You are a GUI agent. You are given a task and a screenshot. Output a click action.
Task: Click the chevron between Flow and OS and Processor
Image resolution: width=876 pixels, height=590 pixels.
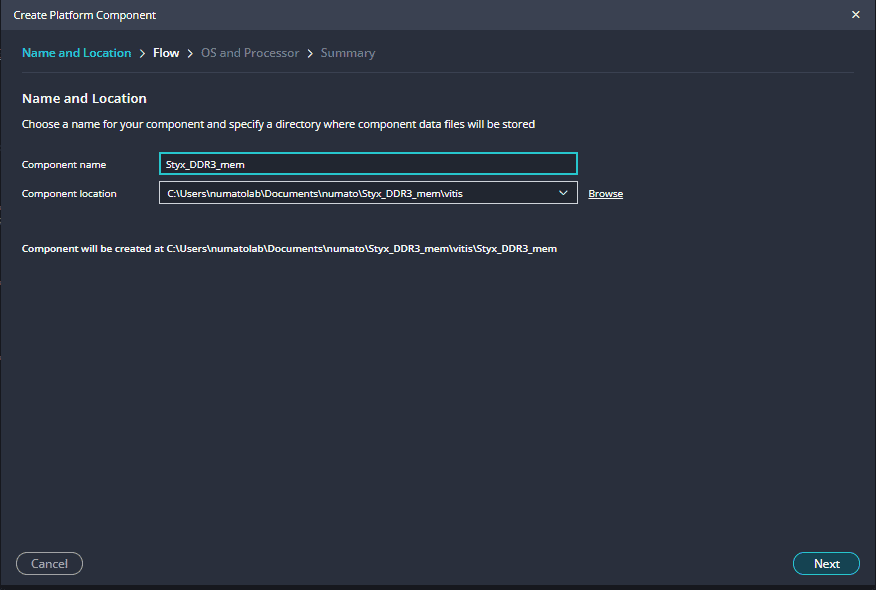(x=190, y=53)
